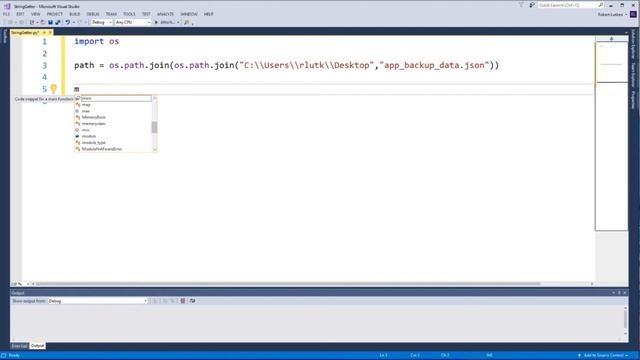Close the Output panel
This screenshot has height=360, width=640.
click(624, 293)
